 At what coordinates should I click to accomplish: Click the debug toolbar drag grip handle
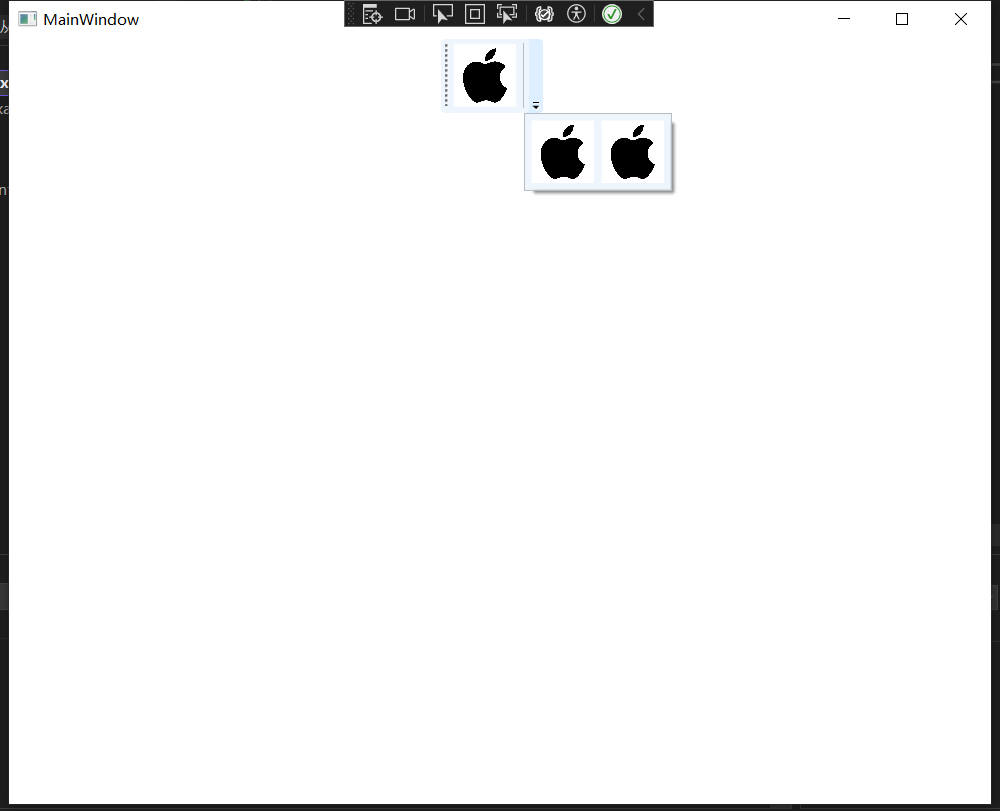[x=350, y=14]
